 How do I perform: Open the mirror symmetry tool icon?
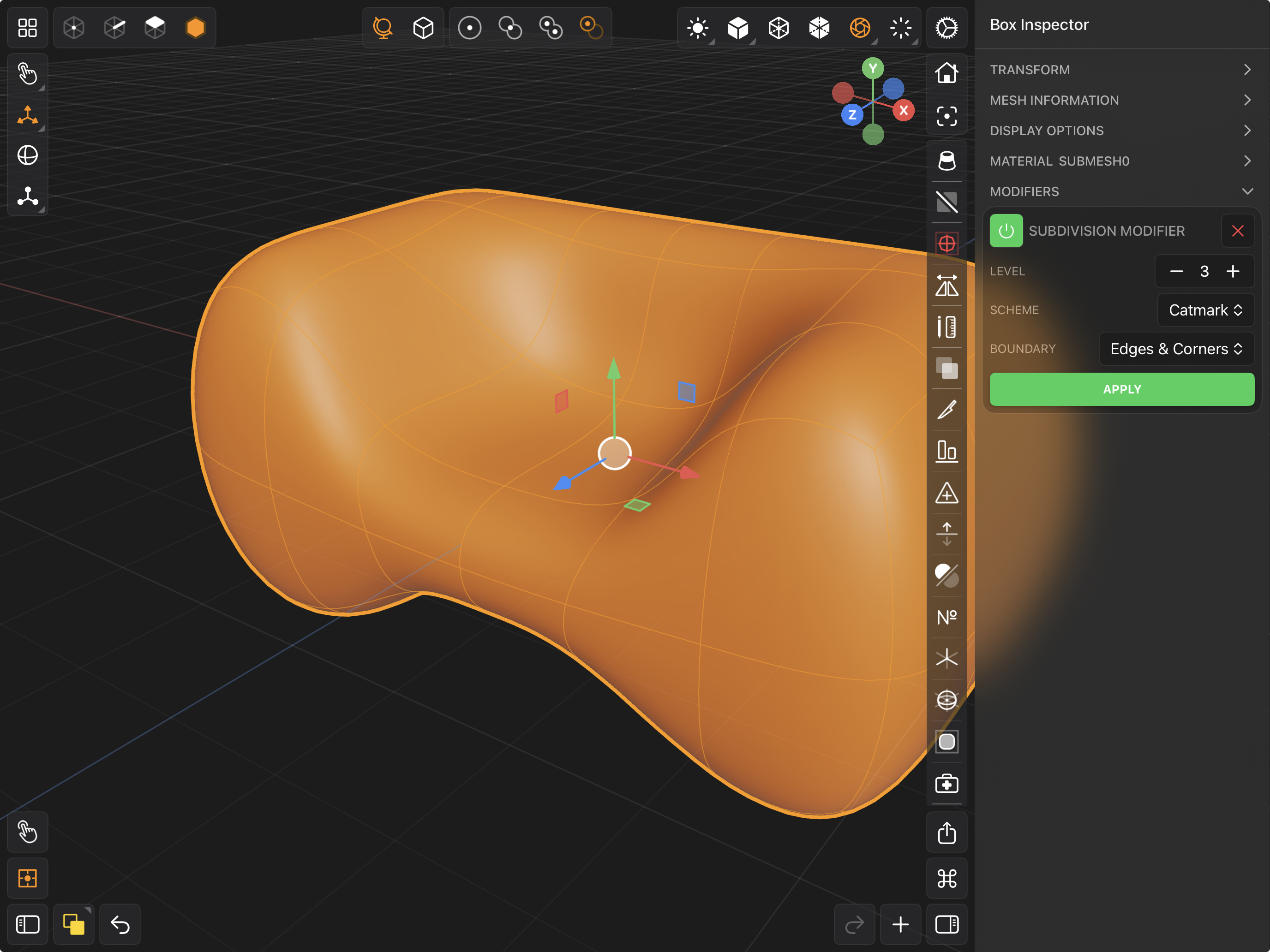pos(946,285)
